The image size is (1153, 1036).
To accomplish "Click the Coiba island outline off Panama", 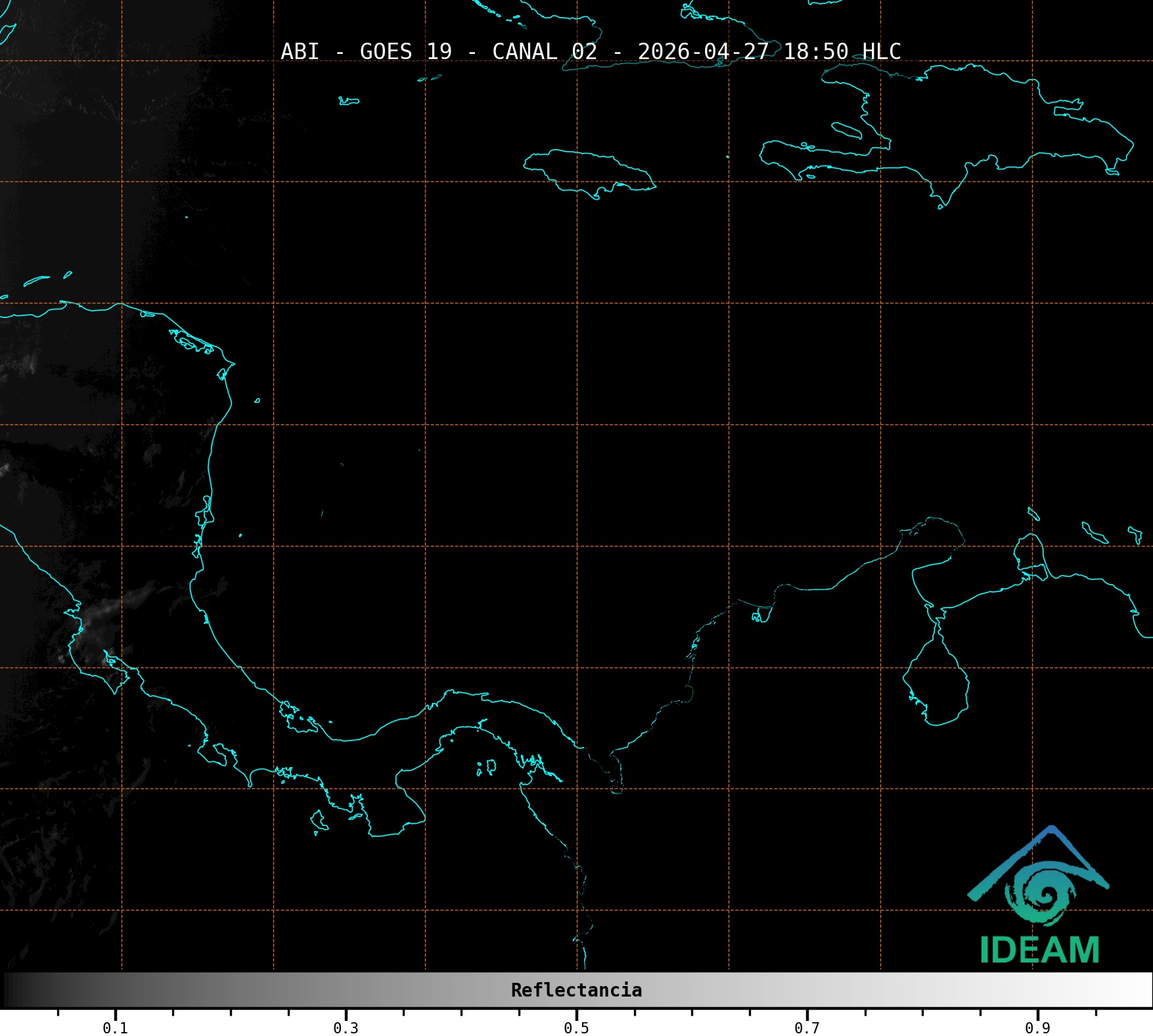I will (319, 821).
